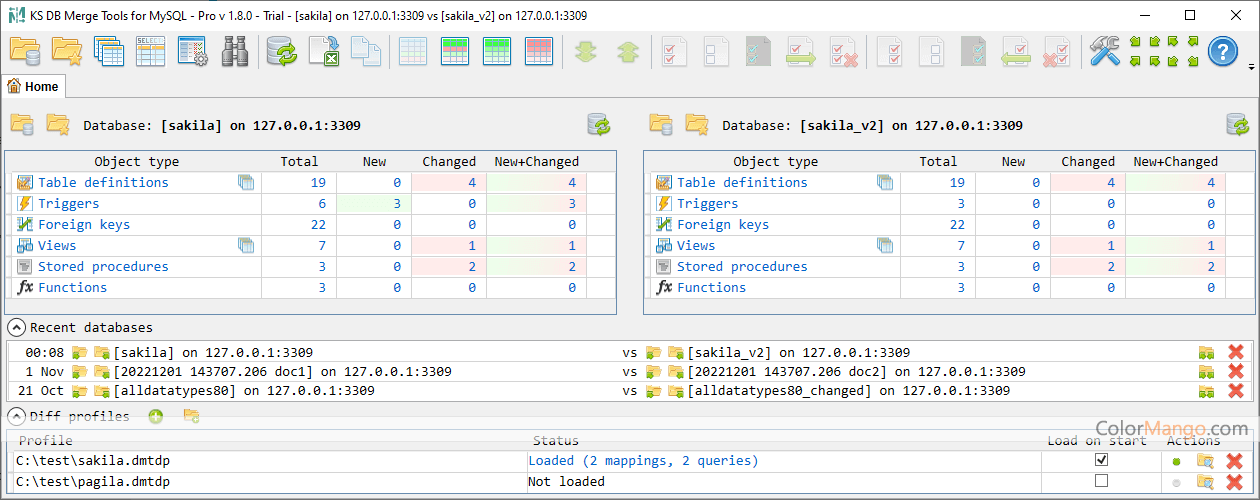This screenshot has height=500, width=1260.
Task: Click data diff icon in left Views row
Action: point(246,245)
